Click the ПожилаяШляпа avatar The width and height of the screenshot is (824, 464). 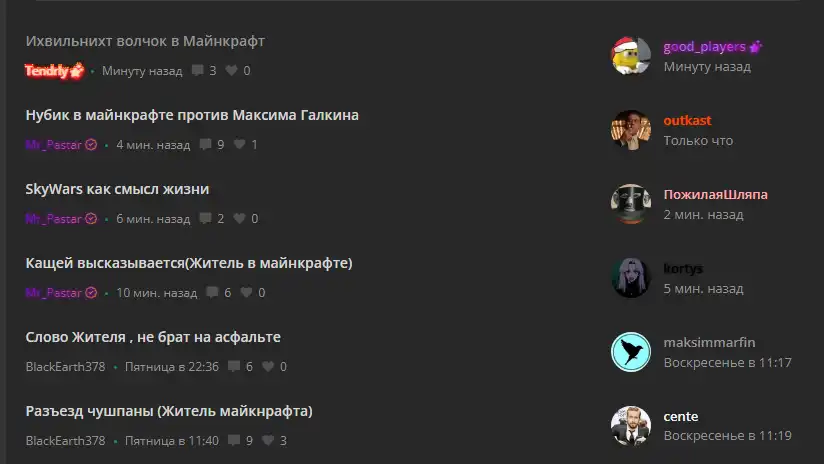(x=631, y=204)
